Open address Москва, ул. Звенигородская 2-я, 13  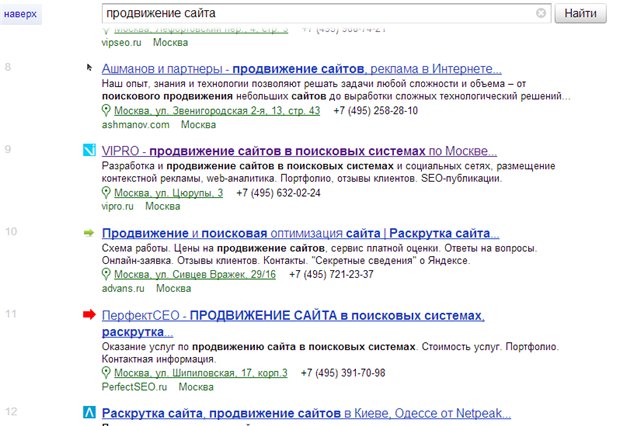point(217,111)
